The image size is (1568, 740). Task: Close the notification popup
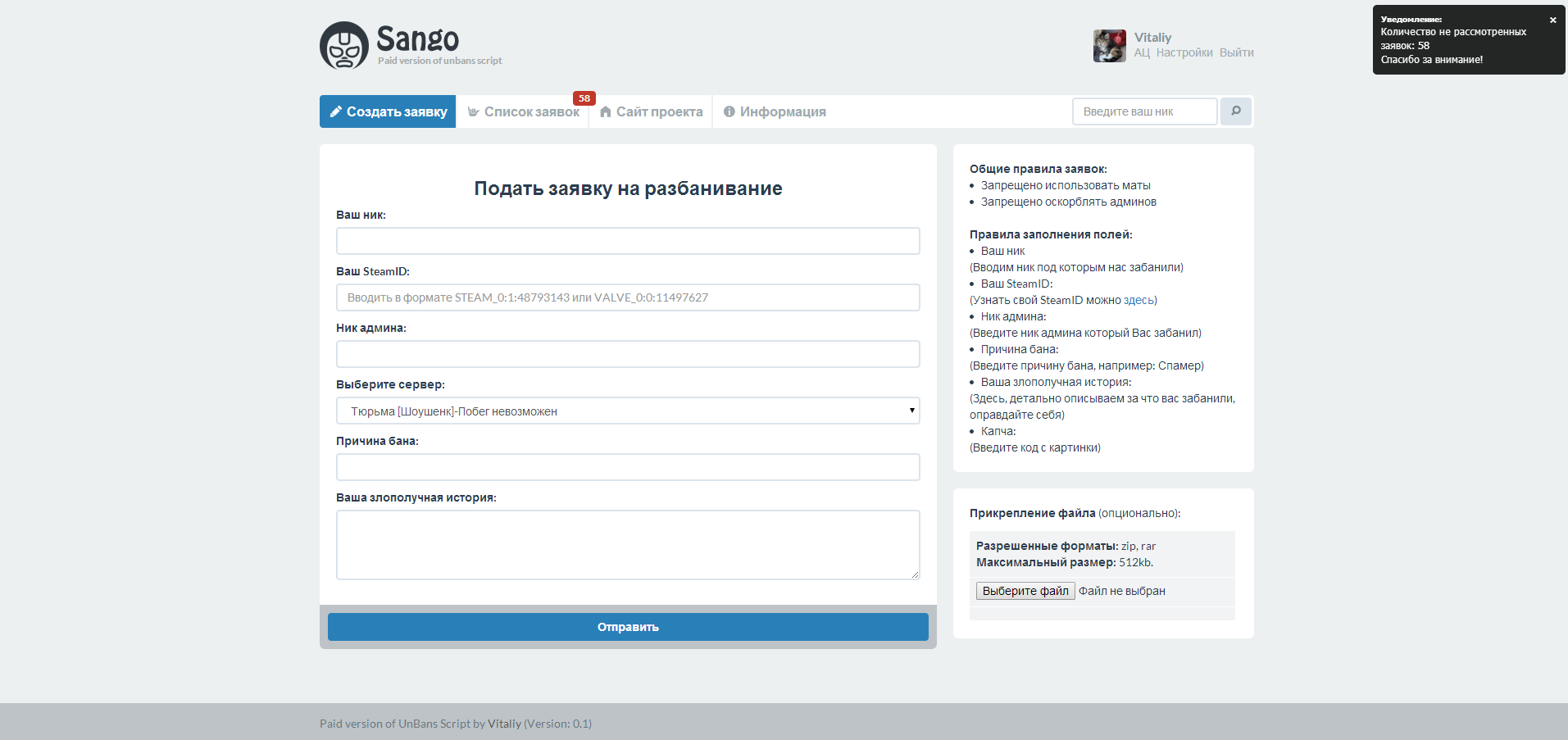[x=1552, y=20]
